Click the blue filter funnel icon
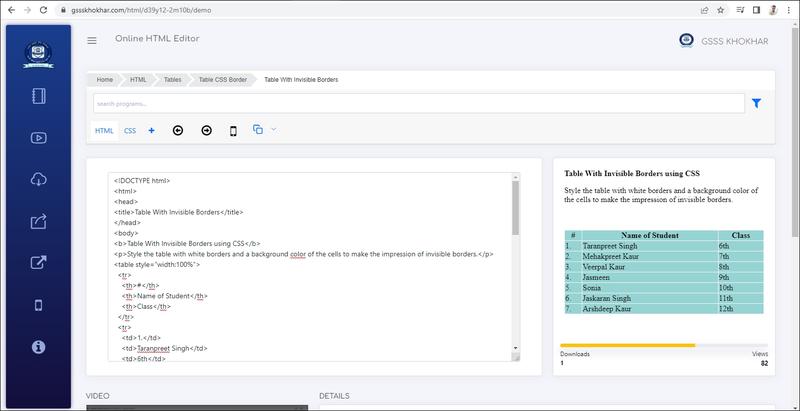 coord(757,103)
